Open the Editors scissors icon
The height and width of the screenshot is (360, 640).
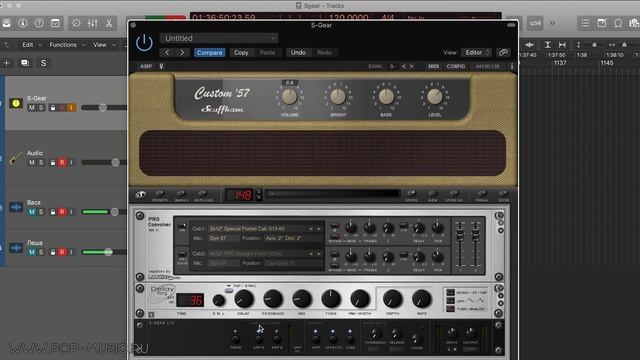[x=109, y=23]
